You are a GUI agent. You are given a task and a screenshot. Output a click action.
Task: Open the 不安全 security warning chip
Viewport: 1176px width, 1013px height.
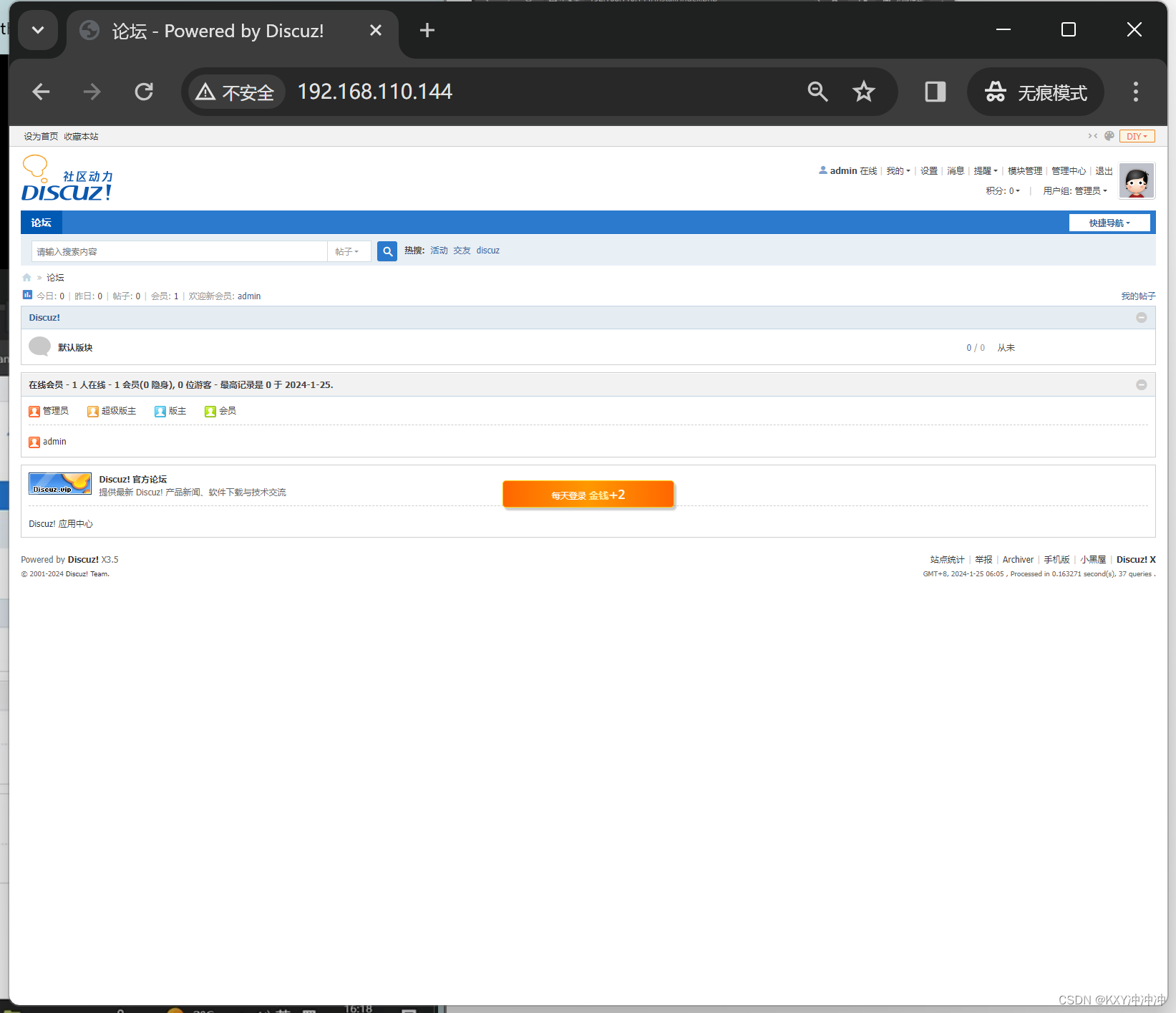235,92
